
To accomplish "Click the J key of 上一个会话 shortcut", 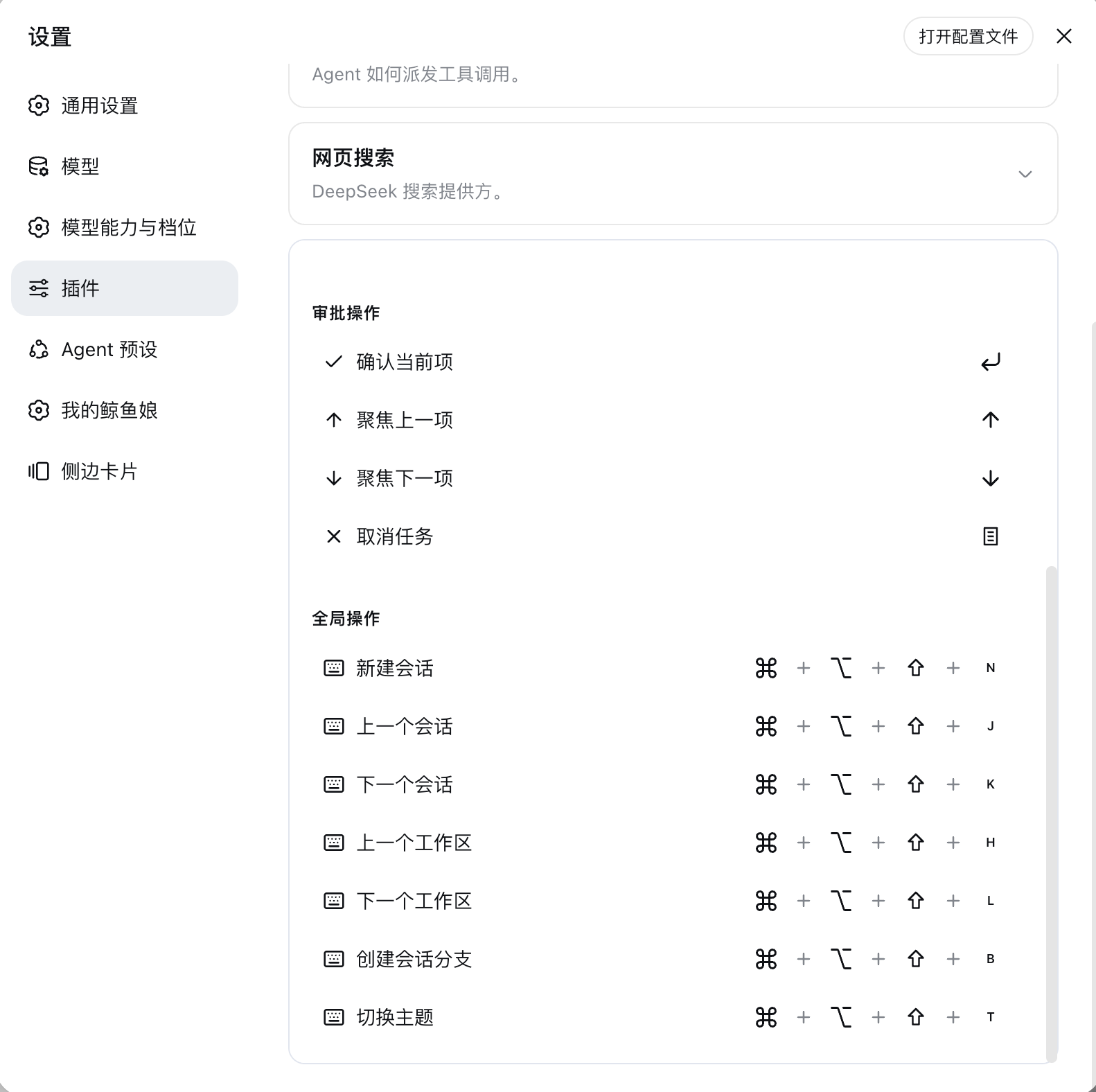I will pyautogui.click(x=991, y=726).
